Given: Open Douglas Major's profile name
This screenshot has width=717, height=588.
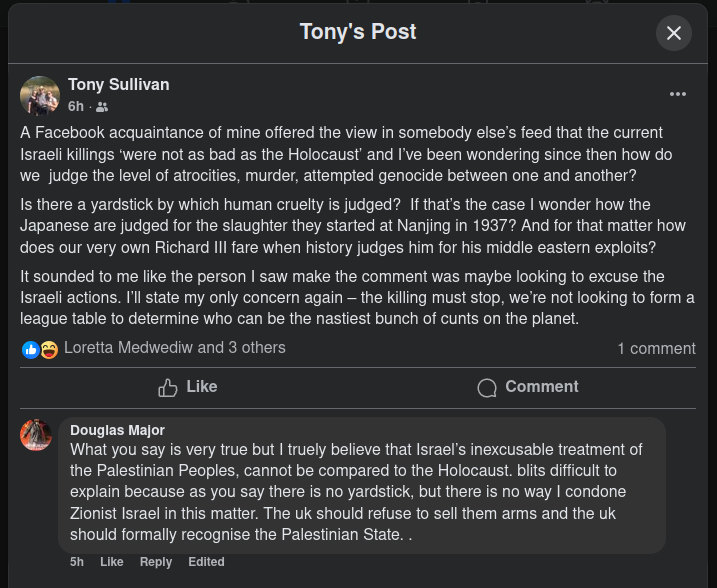Looking at the screenshot, I should coord(117,430).
